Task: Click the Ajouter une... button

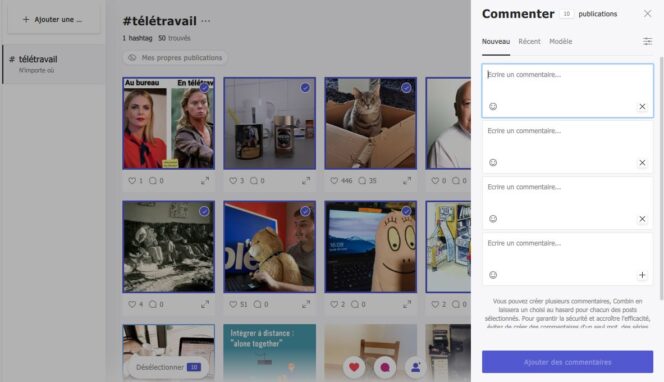Action: click(x=53, y=19)
